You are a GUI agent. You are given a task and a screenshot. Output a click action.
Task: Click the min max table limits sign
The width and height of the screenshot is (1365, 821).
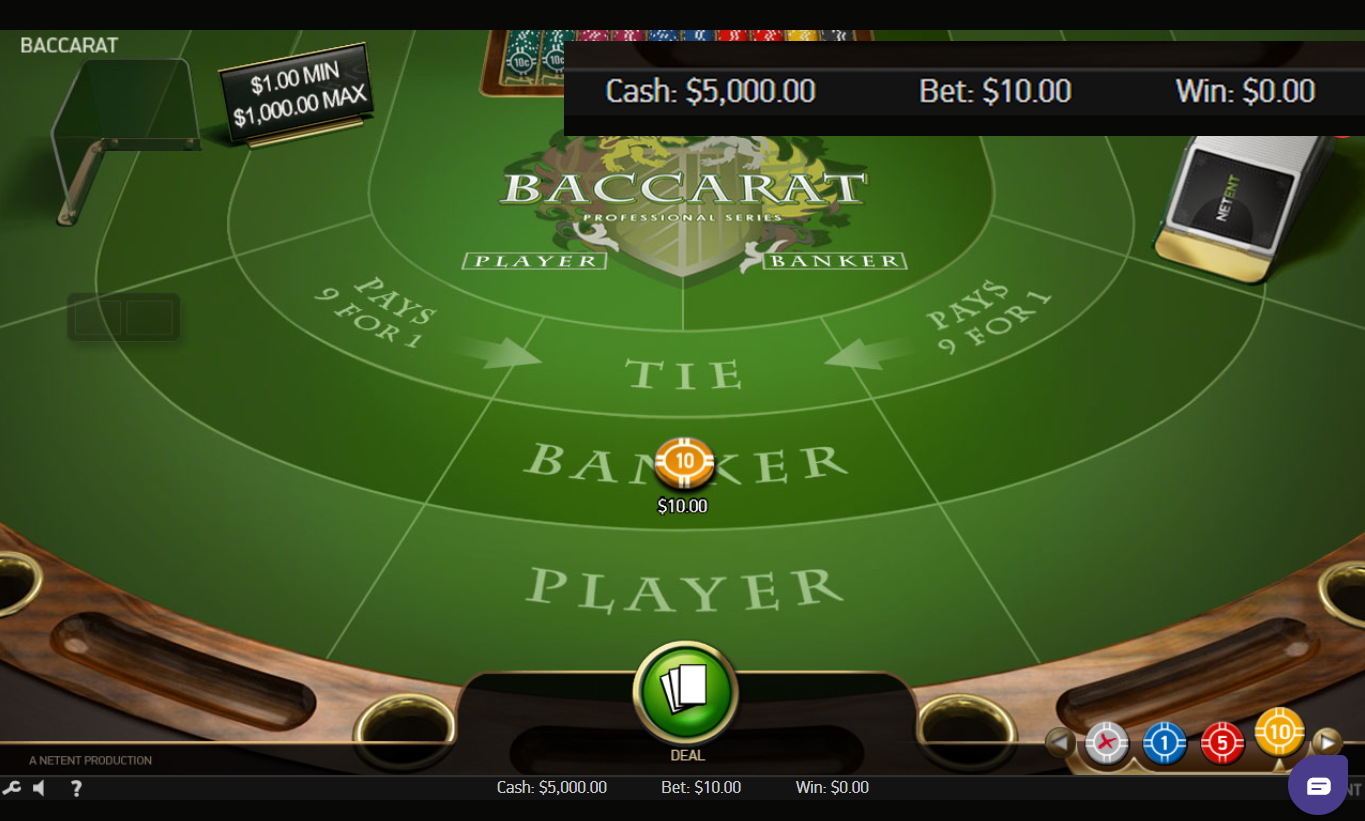(x=296, y=94)
